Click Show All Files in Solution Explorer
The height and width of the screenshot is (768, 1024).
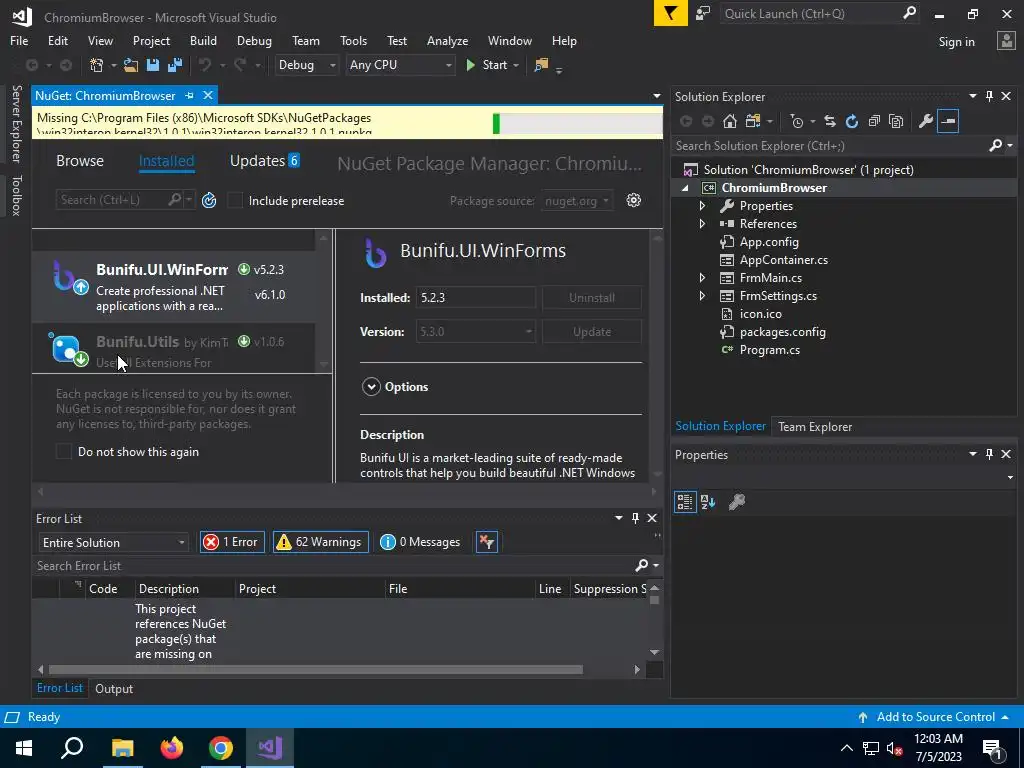coord(897,121)
